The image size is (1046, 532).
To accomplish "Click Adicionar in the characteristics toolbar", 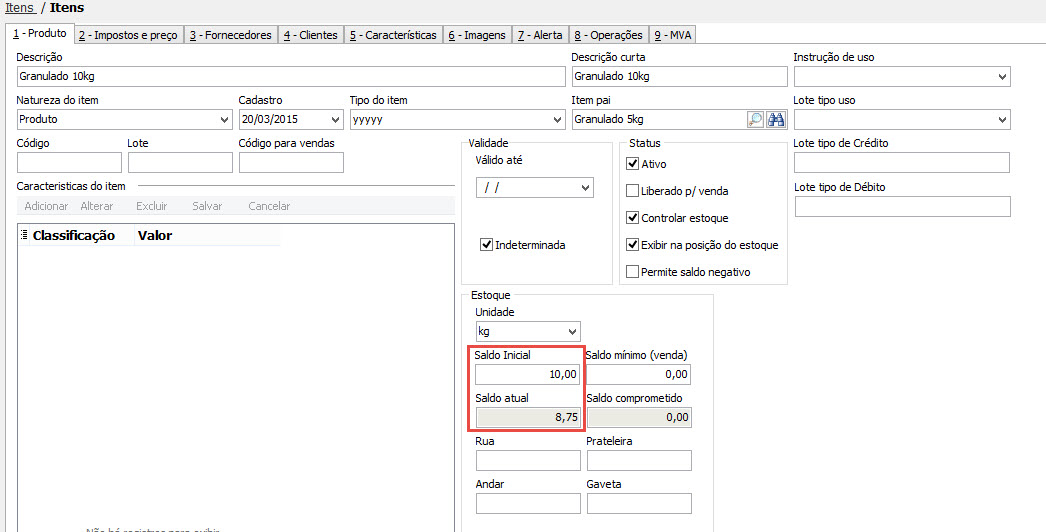I will [x=46, y=206].
